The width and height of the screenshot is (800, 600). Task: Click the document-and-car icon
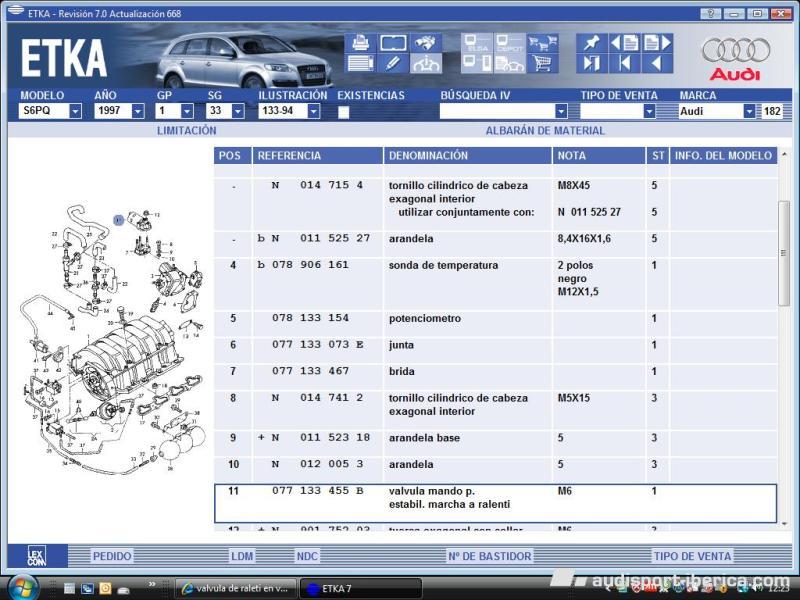click(509, 63)
